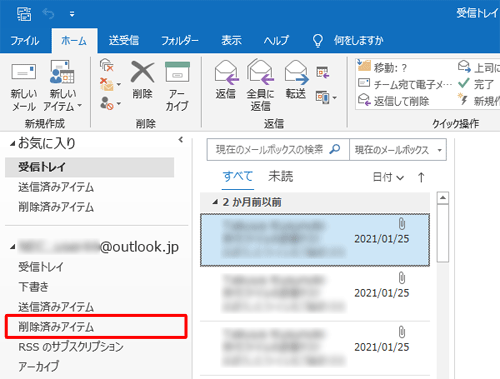This screenshot has height=379, width=500.
Task: Click the 削除 X button
Action: [142, 80]
